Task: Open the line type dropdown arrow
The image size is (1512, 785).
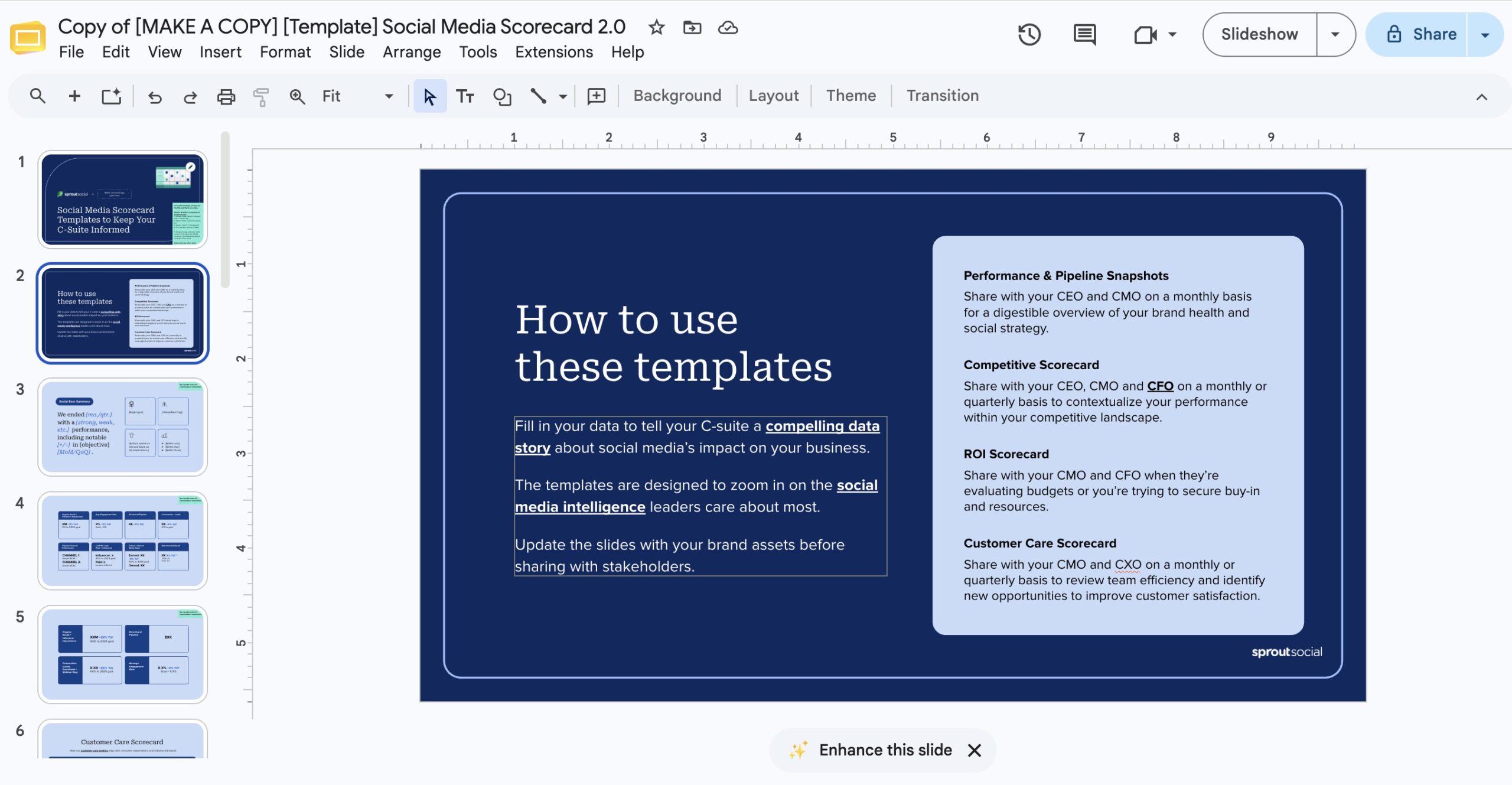Action: (563, 96)
